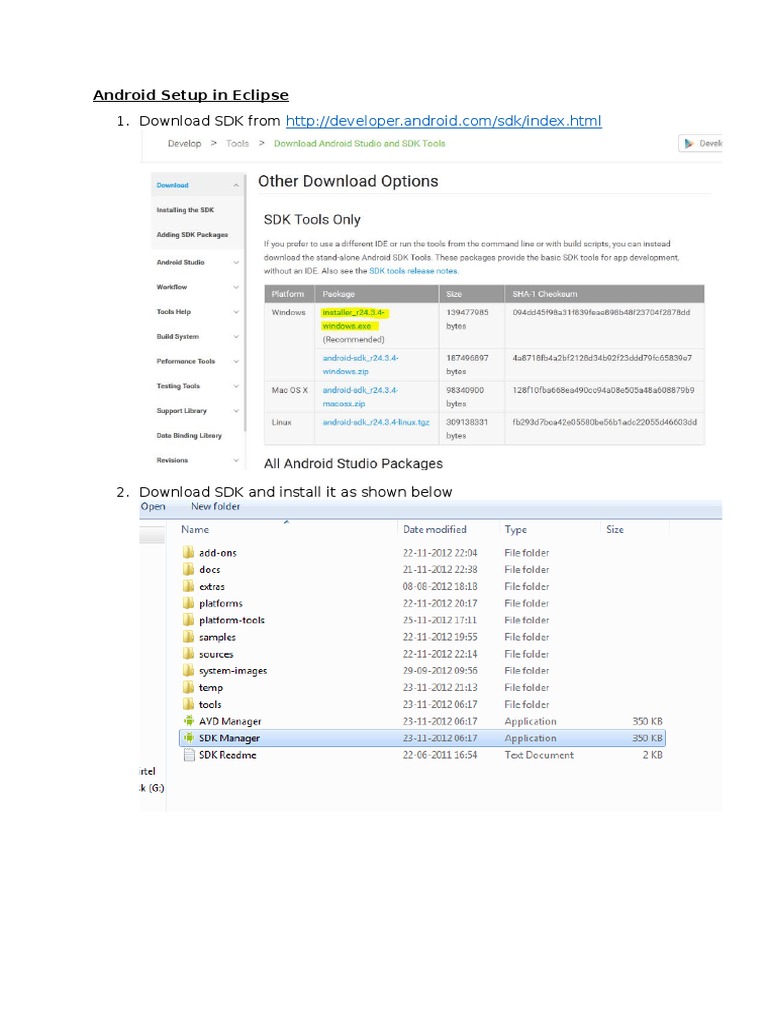Select the sources folder icon
Screen dimensions: 768x1024
click(189, 654)
